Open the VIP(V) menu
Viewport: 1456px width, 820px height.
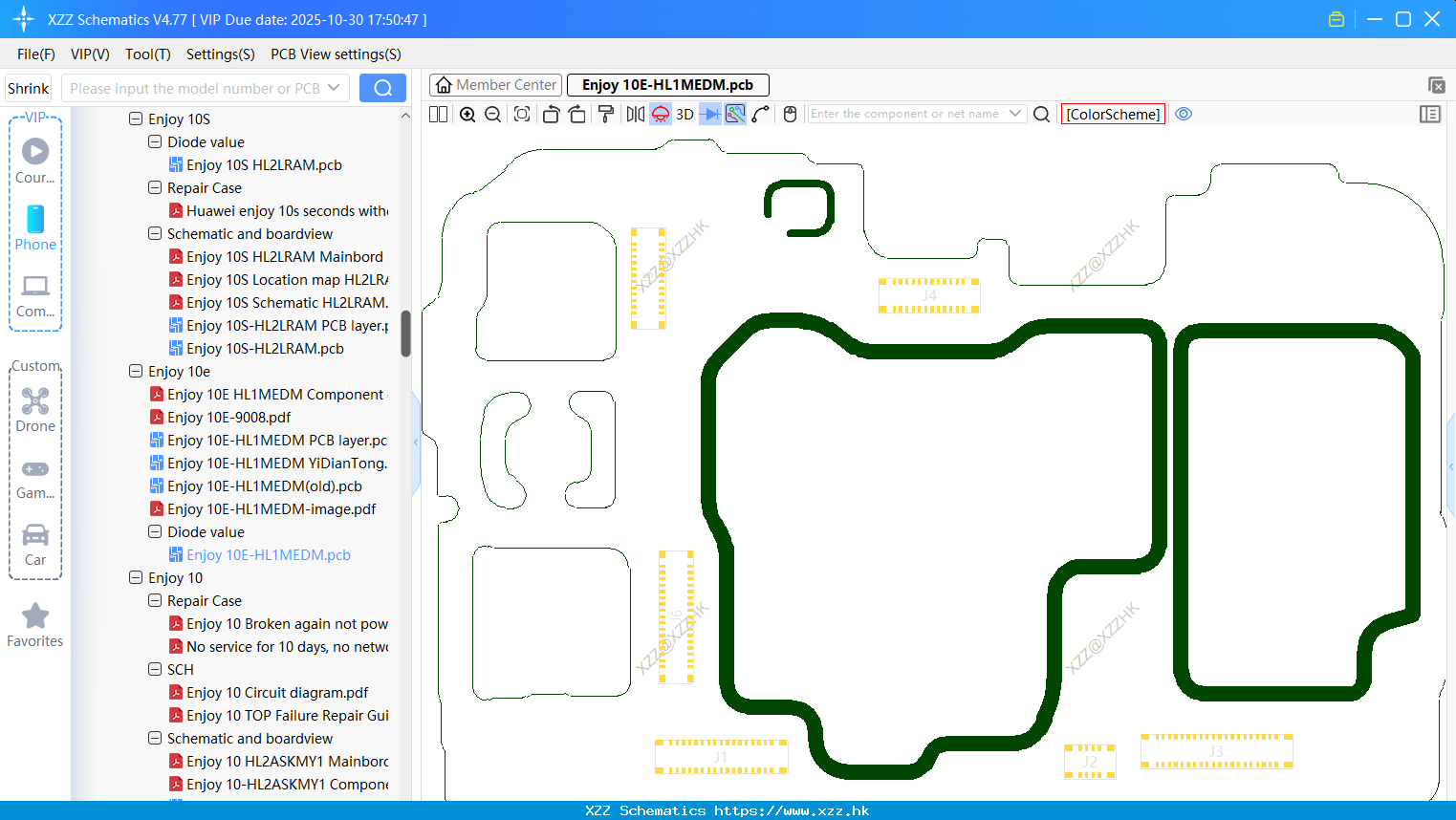coord(90,54)
